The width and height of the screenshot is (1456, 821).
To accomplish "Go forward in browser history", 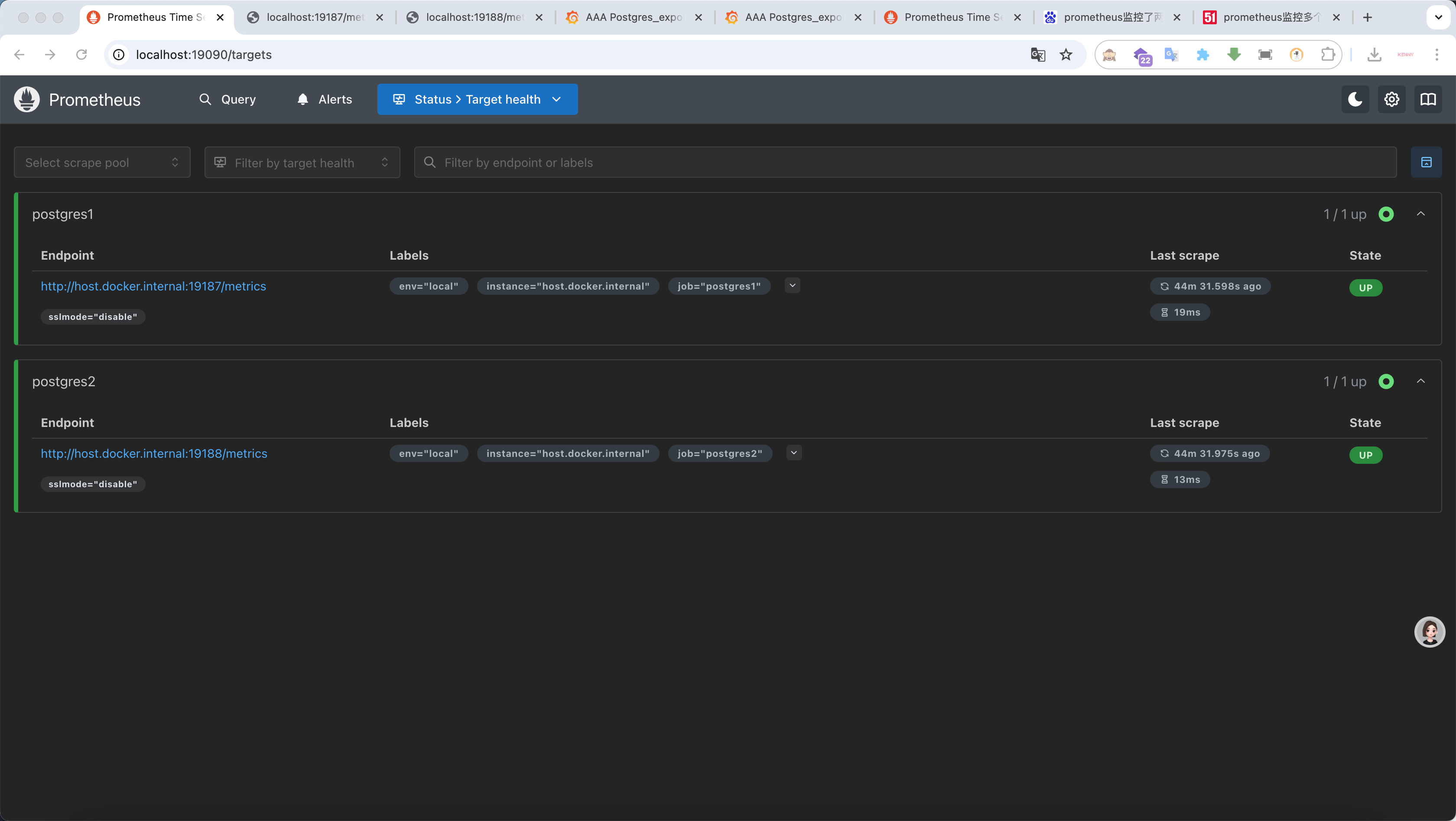I will 50,54.
